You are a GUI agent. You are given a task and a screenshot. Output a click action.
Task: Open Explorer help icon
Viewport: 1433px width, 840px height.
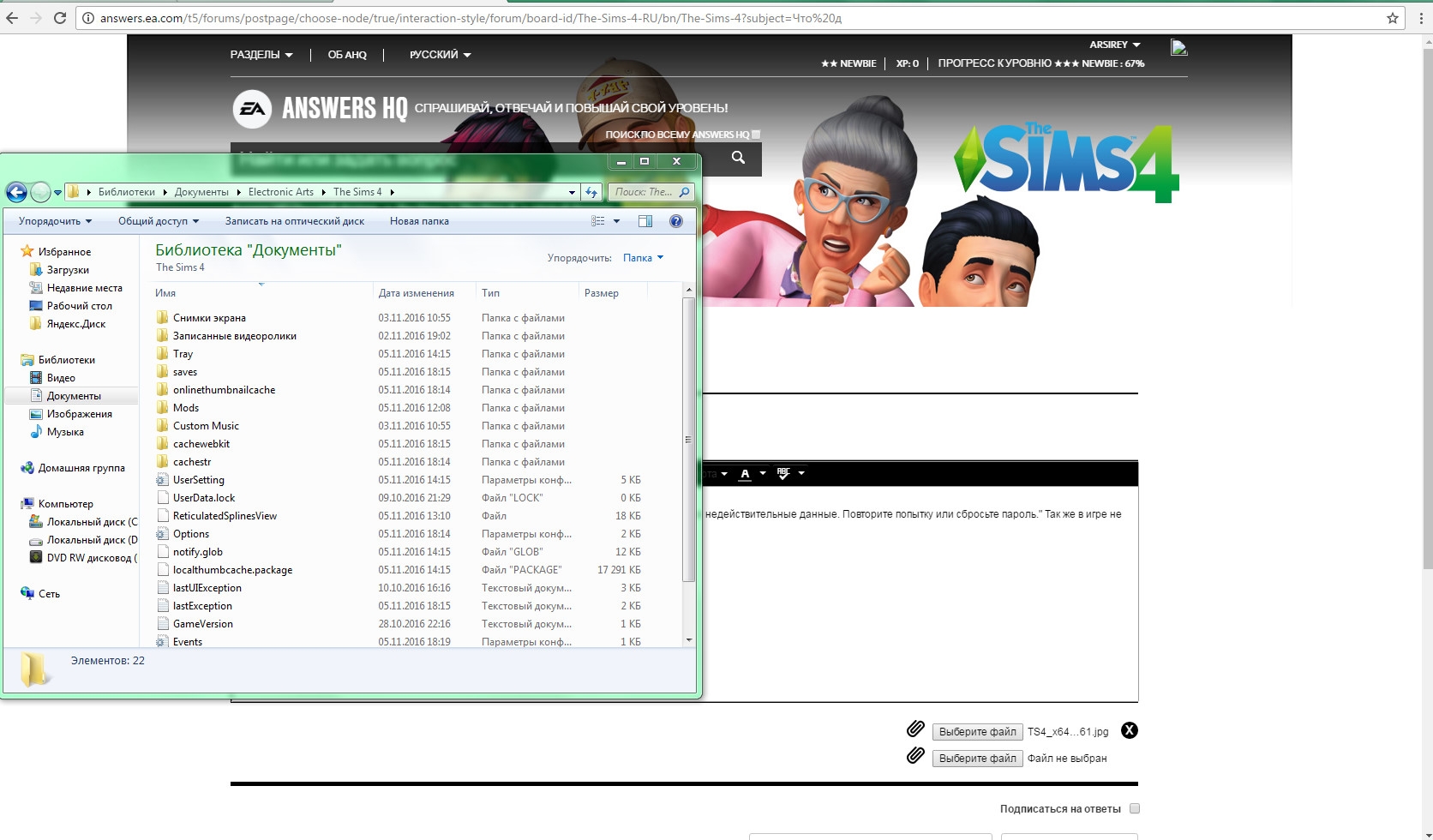pos(675,221)
